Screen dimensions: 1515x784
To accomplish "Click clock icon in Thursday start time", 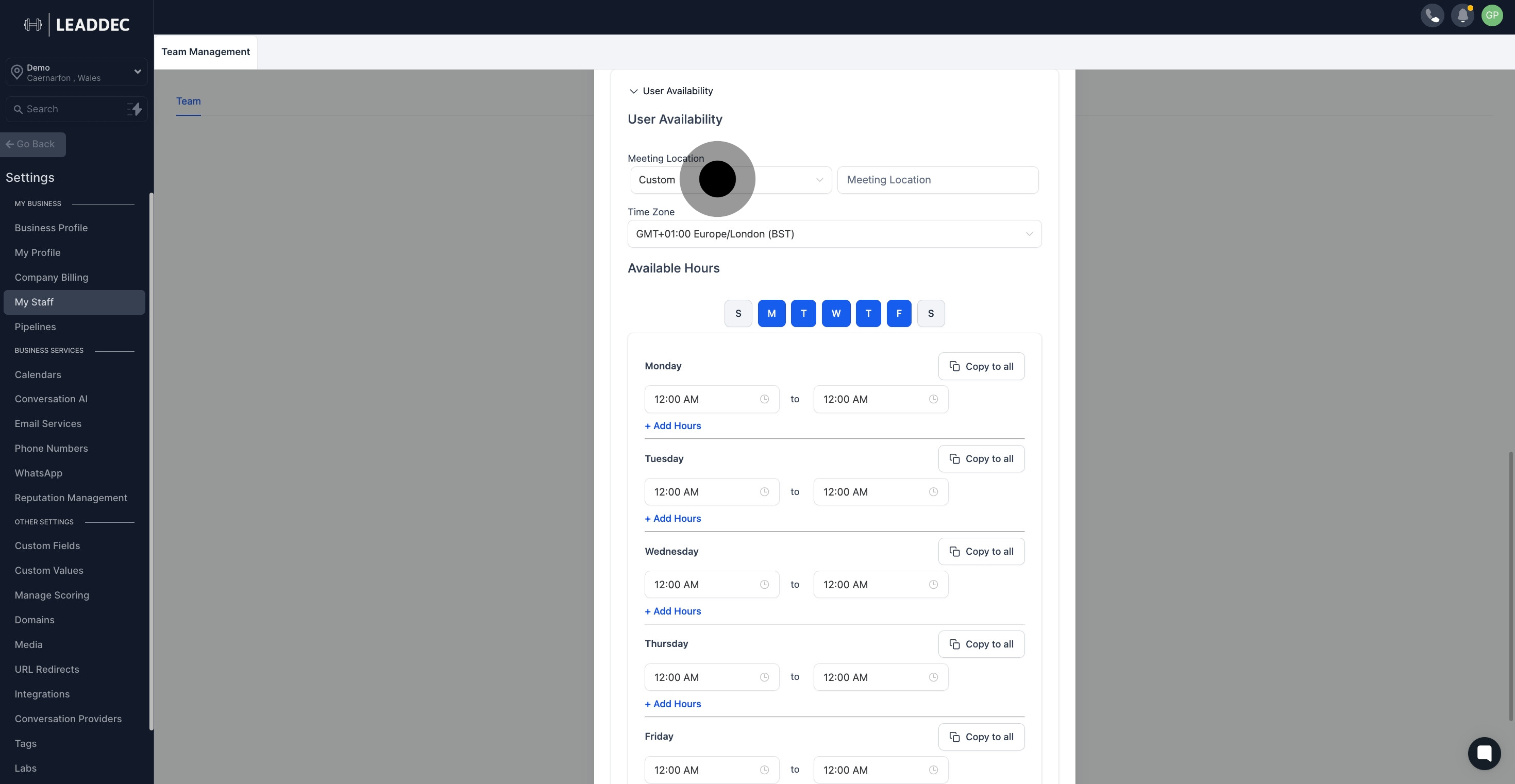I will click(x=764, y=677).
